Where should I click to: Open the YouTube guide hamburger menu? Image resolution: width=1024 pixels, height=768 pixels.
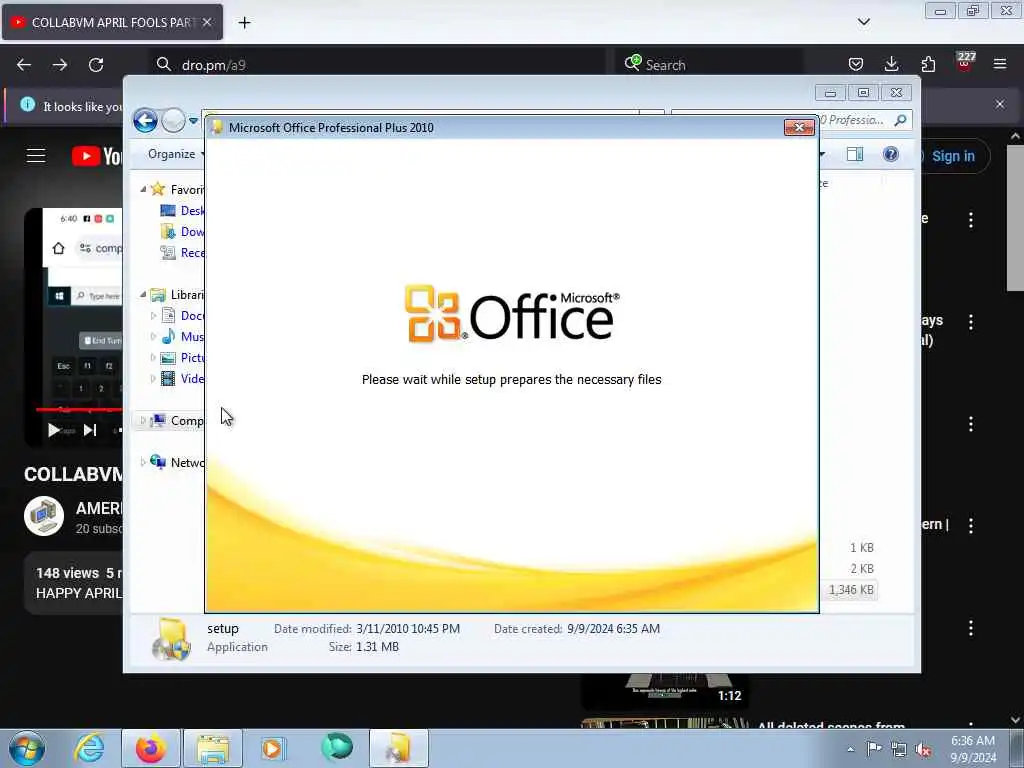pos(36,155)
